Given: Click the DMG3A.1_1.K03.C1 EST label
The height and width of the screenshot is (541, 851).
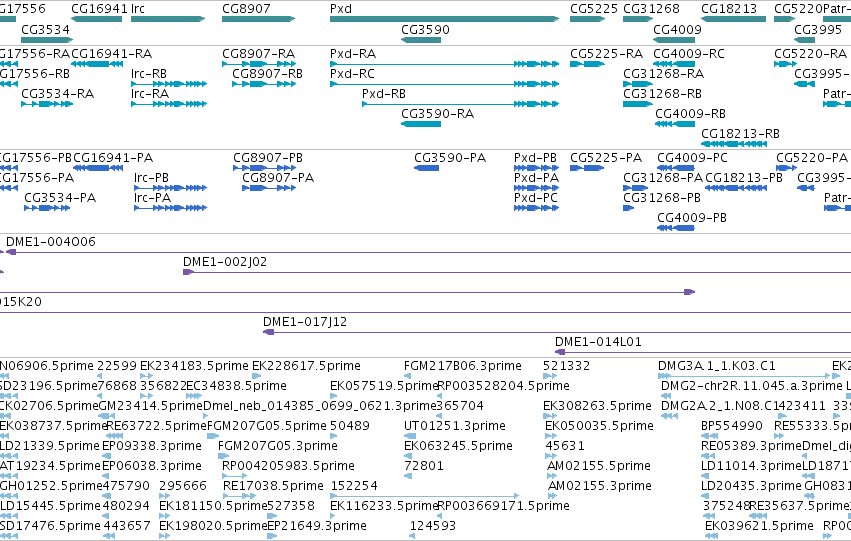Looking at the screenshot, I should tap(716, 366).
